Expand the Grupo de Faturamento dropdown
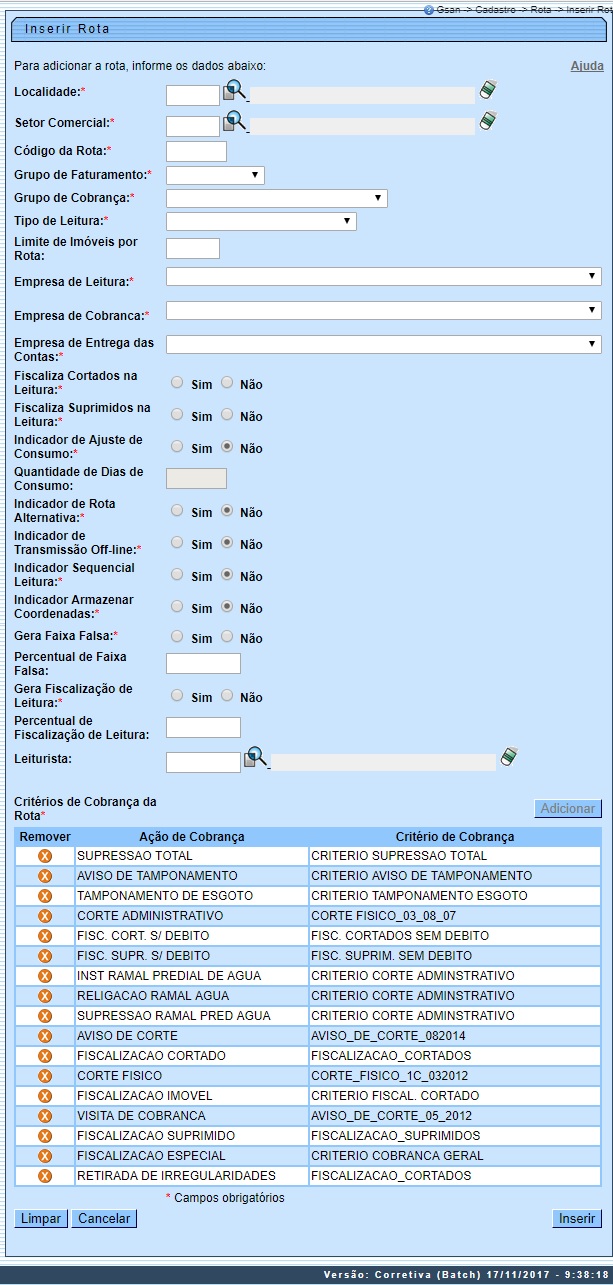 point(215,175)
